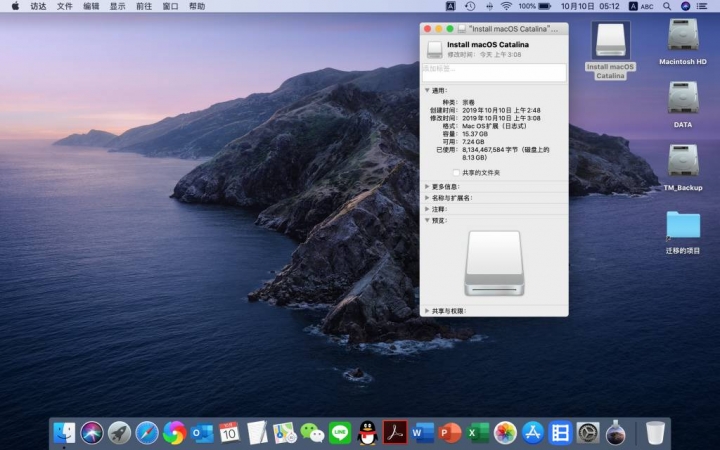Open QQ penguin icon in dock

click(367, 433)
